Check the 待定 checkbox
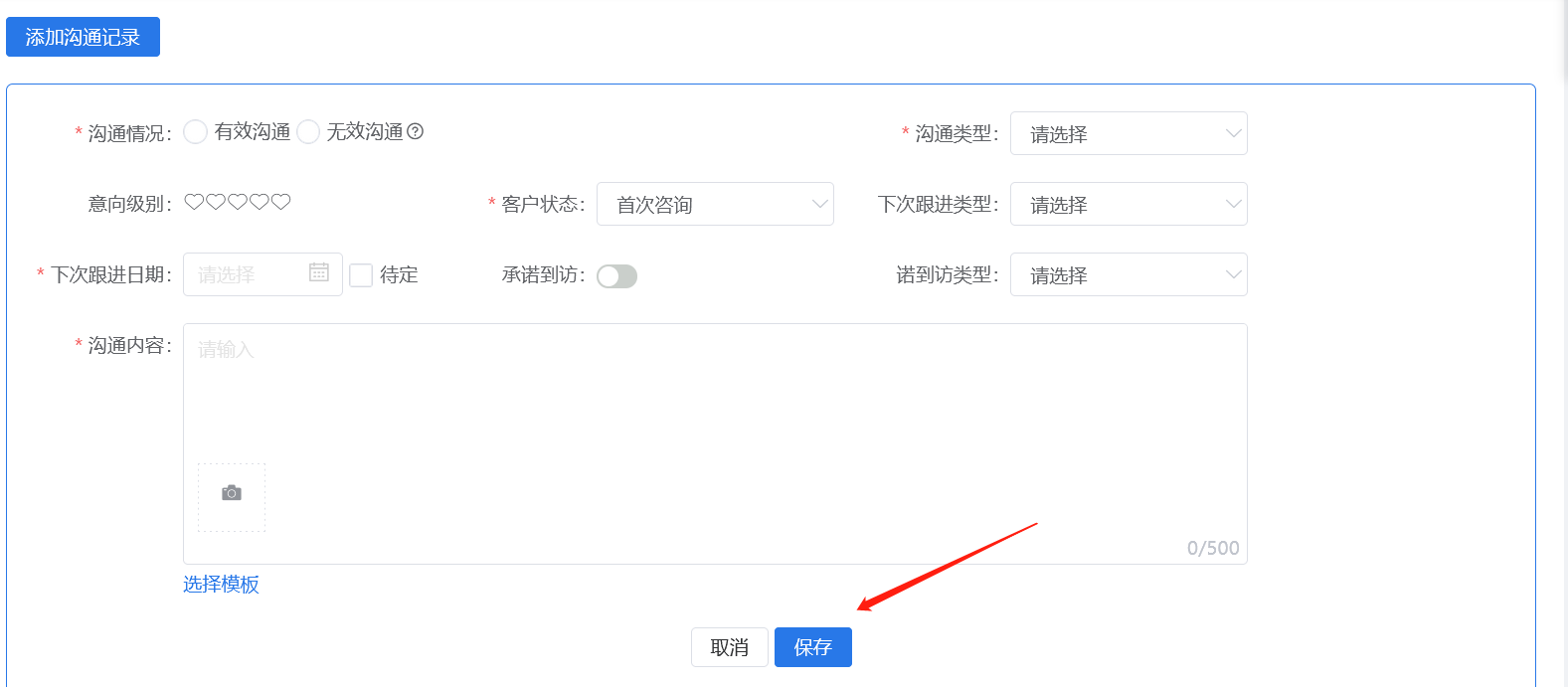 [361, 275]
